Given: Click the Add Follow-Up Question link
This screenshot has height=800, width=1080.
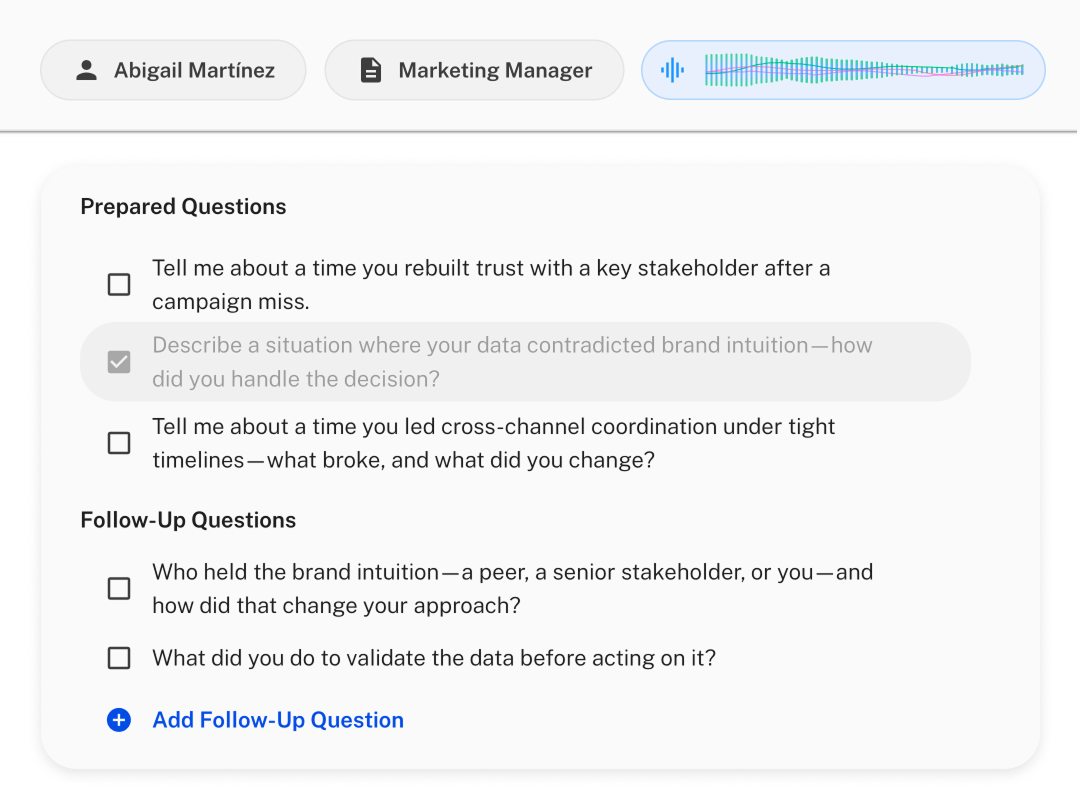Looking at the screenshot, I should [x=278, y=720].
